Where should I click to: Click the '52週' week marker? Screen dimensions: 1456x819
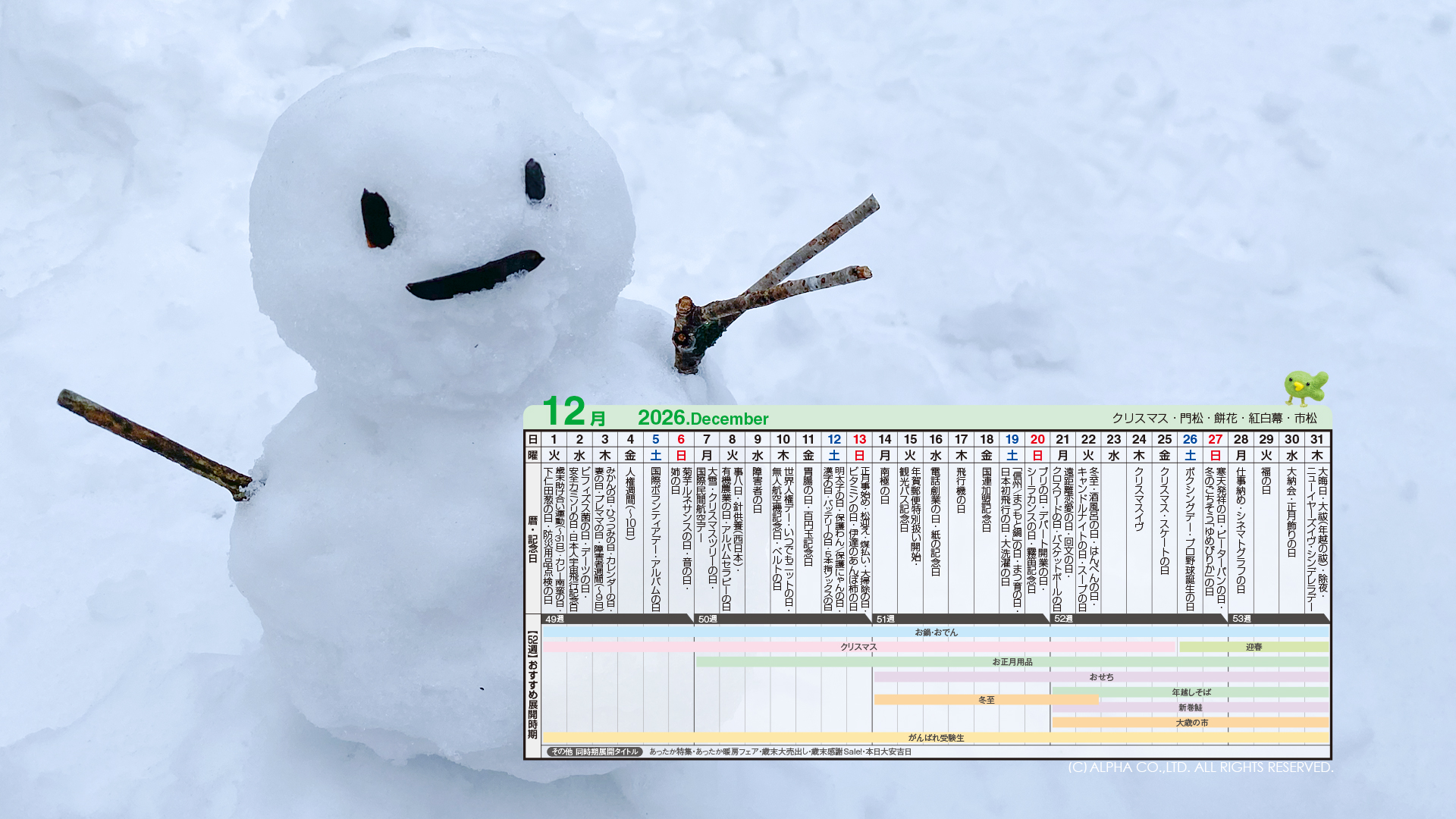point(1063,619)
